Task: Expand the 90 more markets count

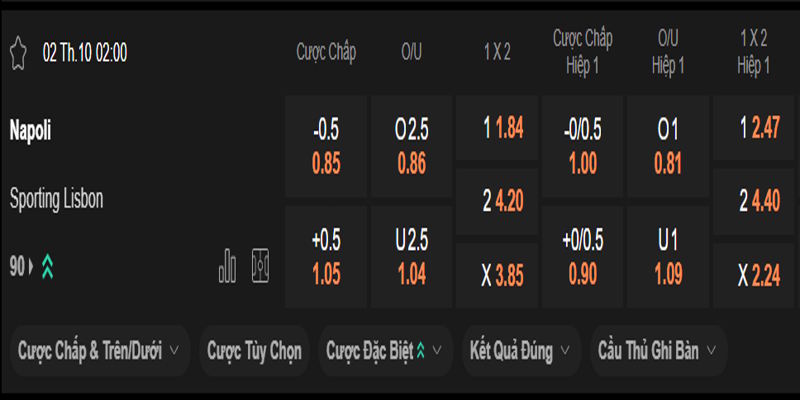Action: click(x=21, y=266)
